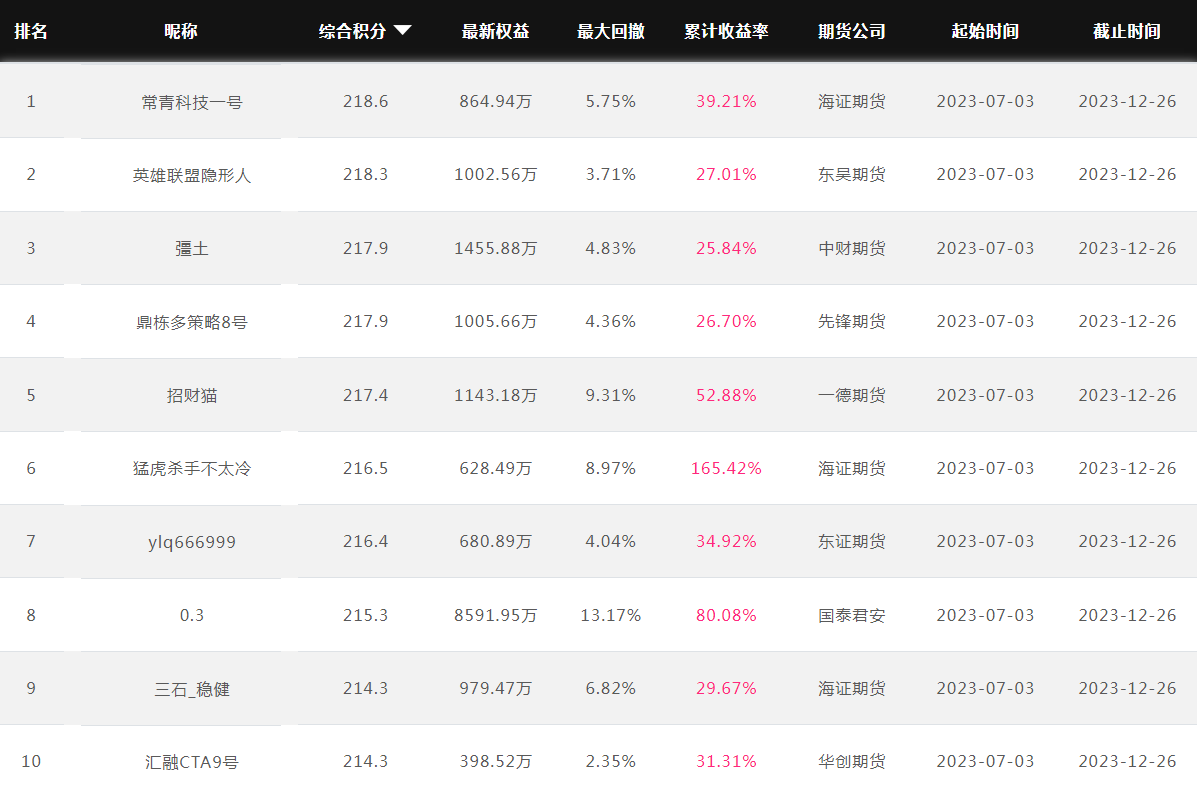Click the 截止时间 column header
The height and width of the screenshot is (796, 1197).
[1127, 31]
